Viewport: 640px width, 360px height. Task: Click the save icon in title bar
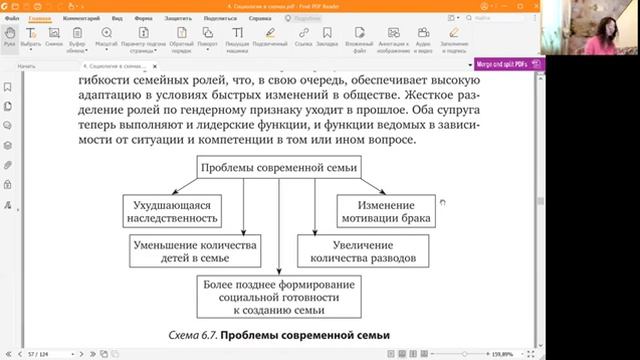click(x=27, y=6)
